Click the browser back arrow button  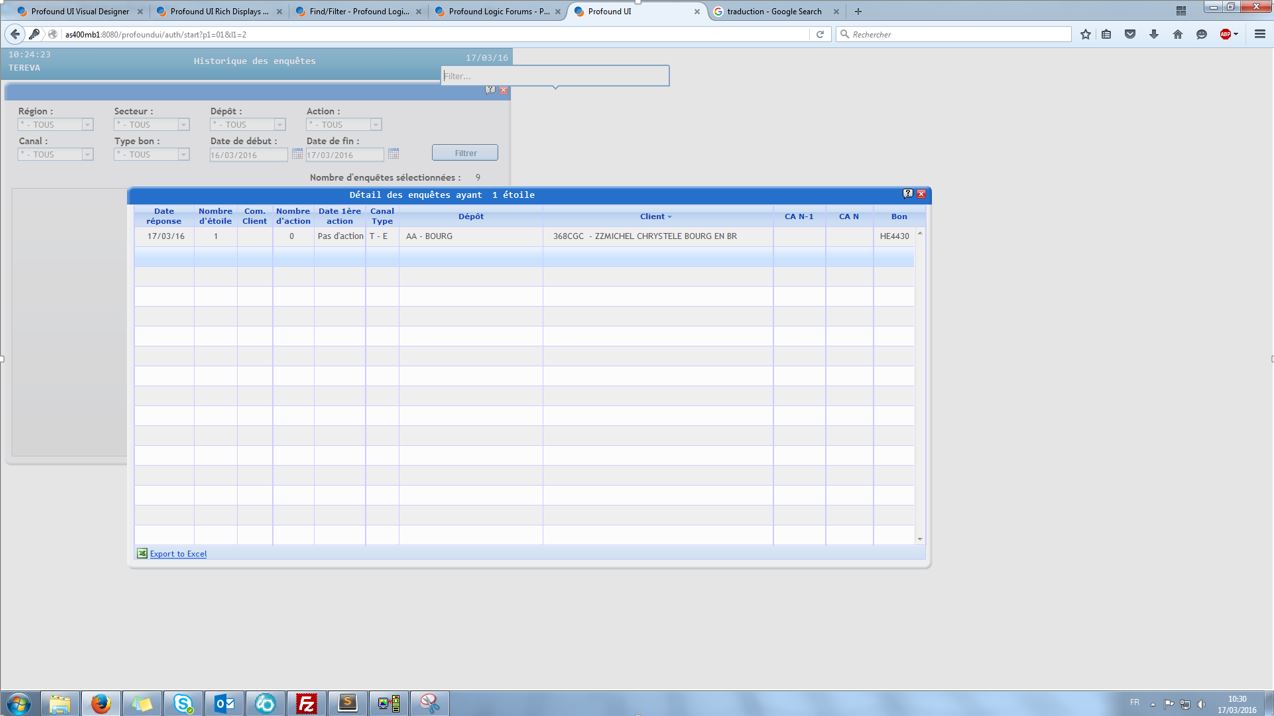(x=15, y=34)
